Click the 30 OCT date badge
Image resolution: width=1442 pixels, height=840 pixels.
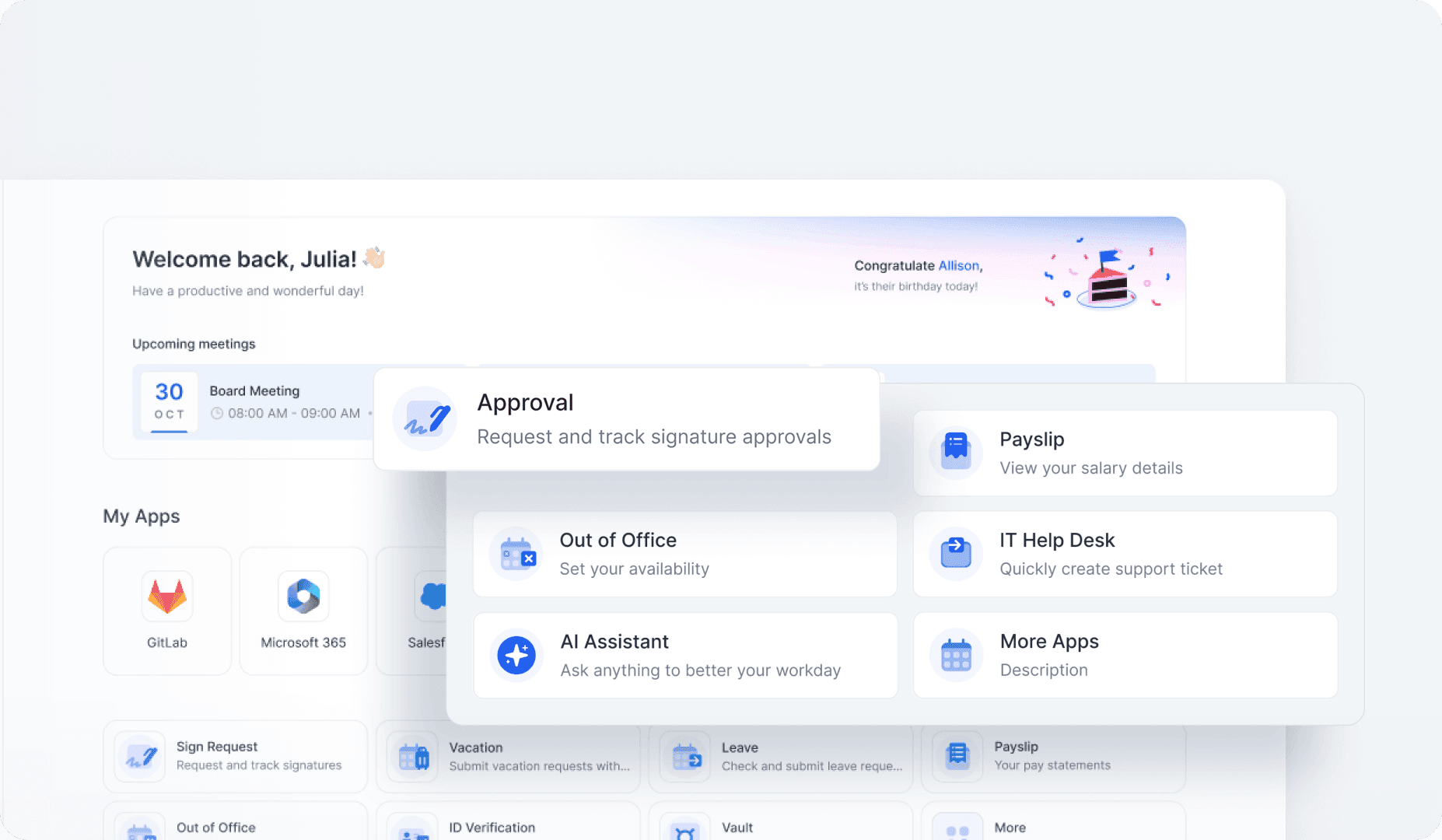coord(169,402)
